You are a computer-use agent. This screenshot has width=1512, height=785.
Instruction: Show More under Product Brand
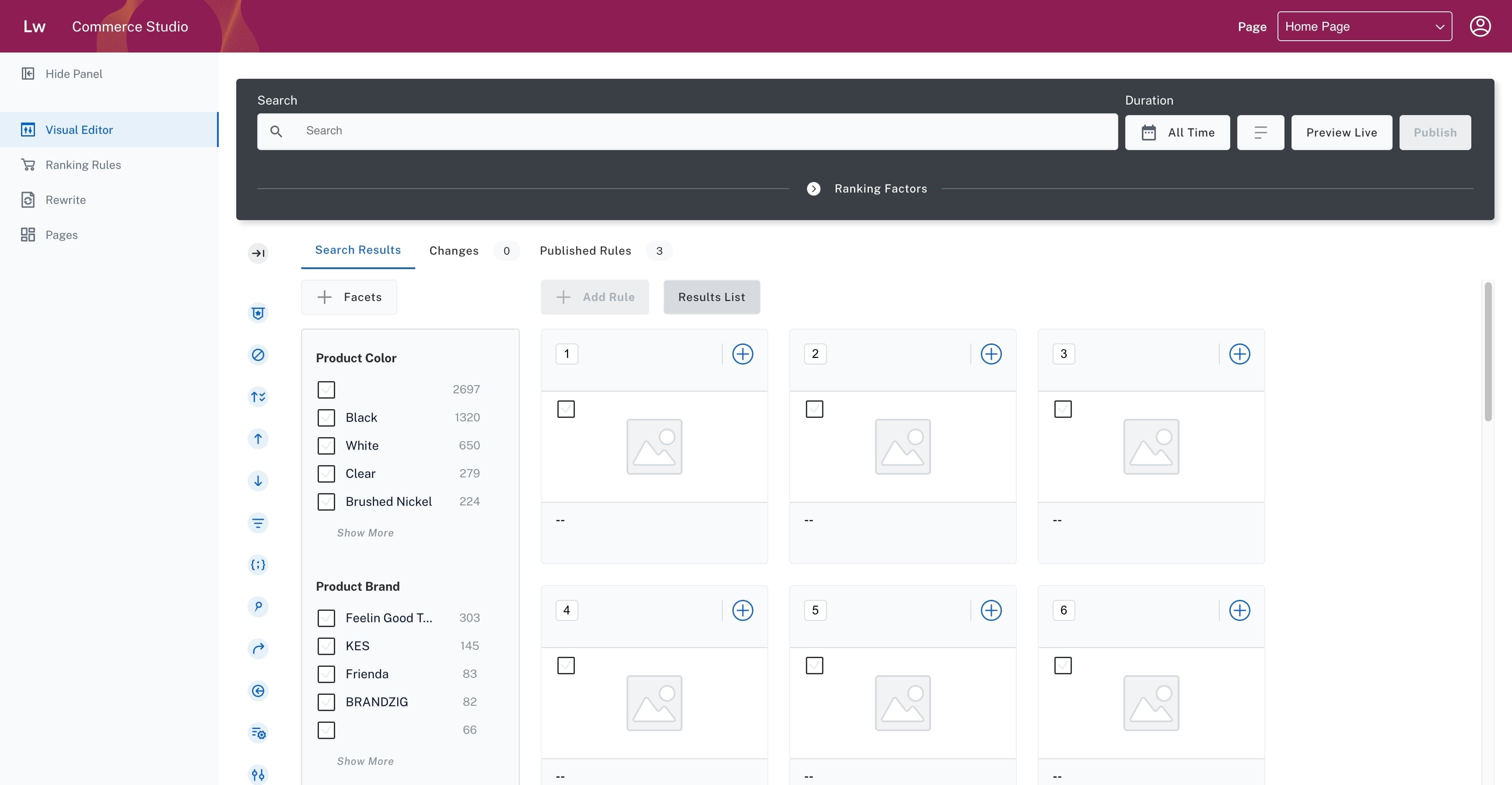(x=365, y=761)
